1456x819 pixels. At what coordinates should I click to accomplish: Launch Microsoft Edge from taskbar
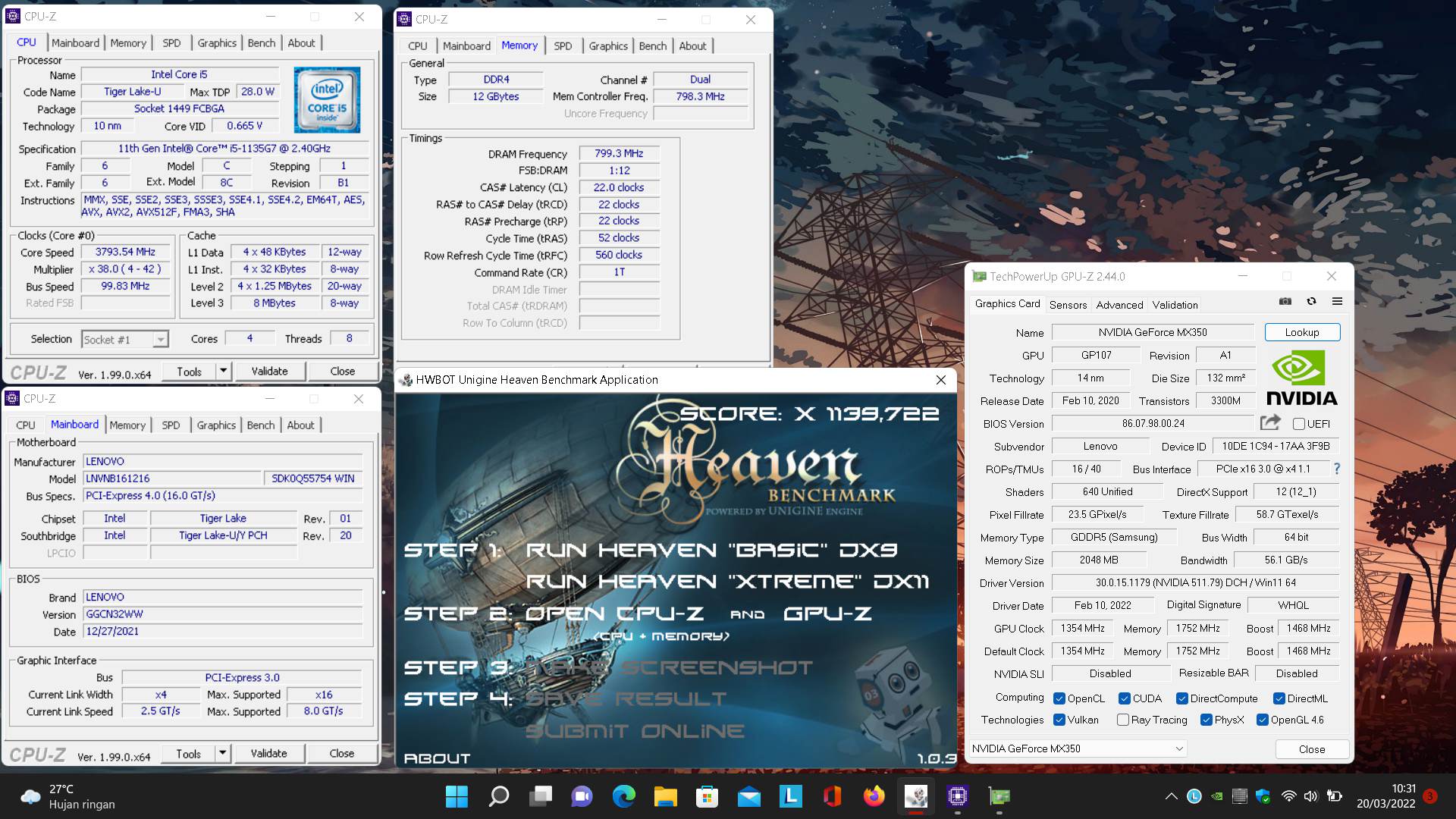pyautogui.click(x=624, y=796)
